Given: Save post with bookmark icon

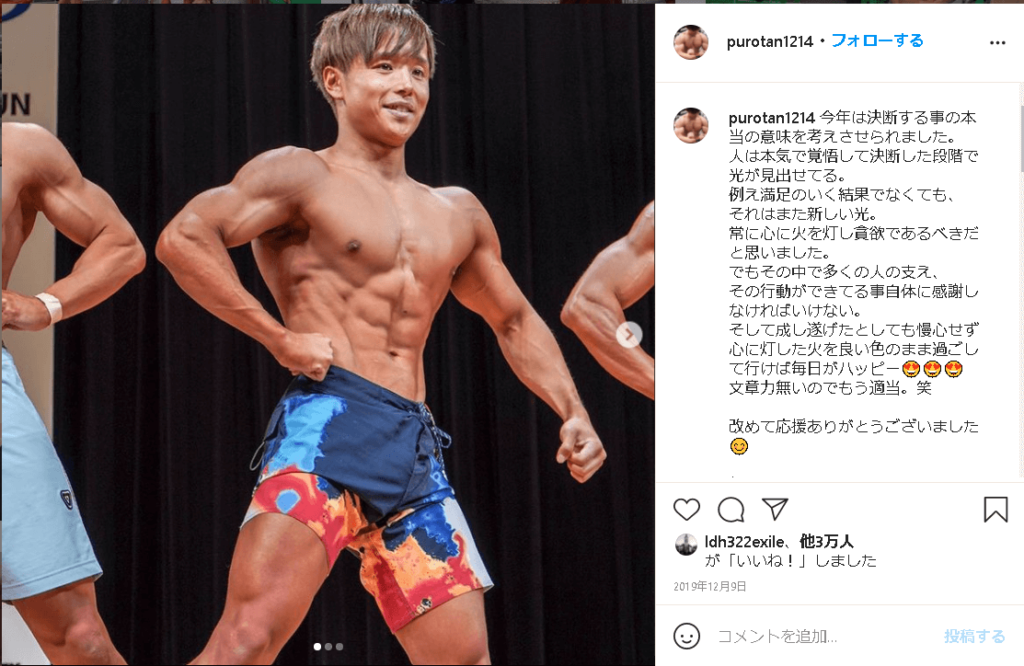Looking at the screenshot, I should click(996, 509).
